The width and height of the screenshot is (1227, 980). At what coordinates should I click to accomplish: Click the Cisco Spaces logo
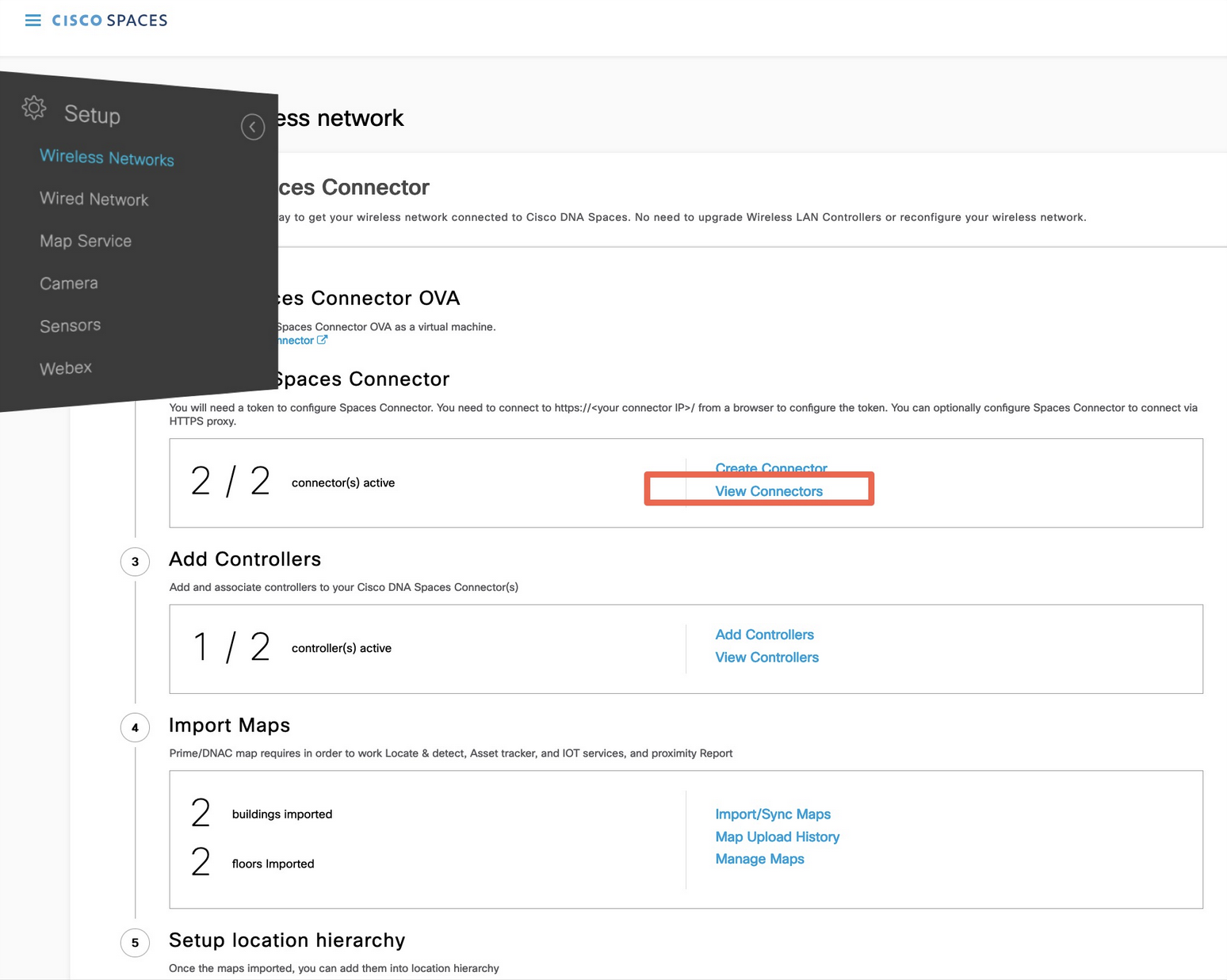[x=109, y=21]
